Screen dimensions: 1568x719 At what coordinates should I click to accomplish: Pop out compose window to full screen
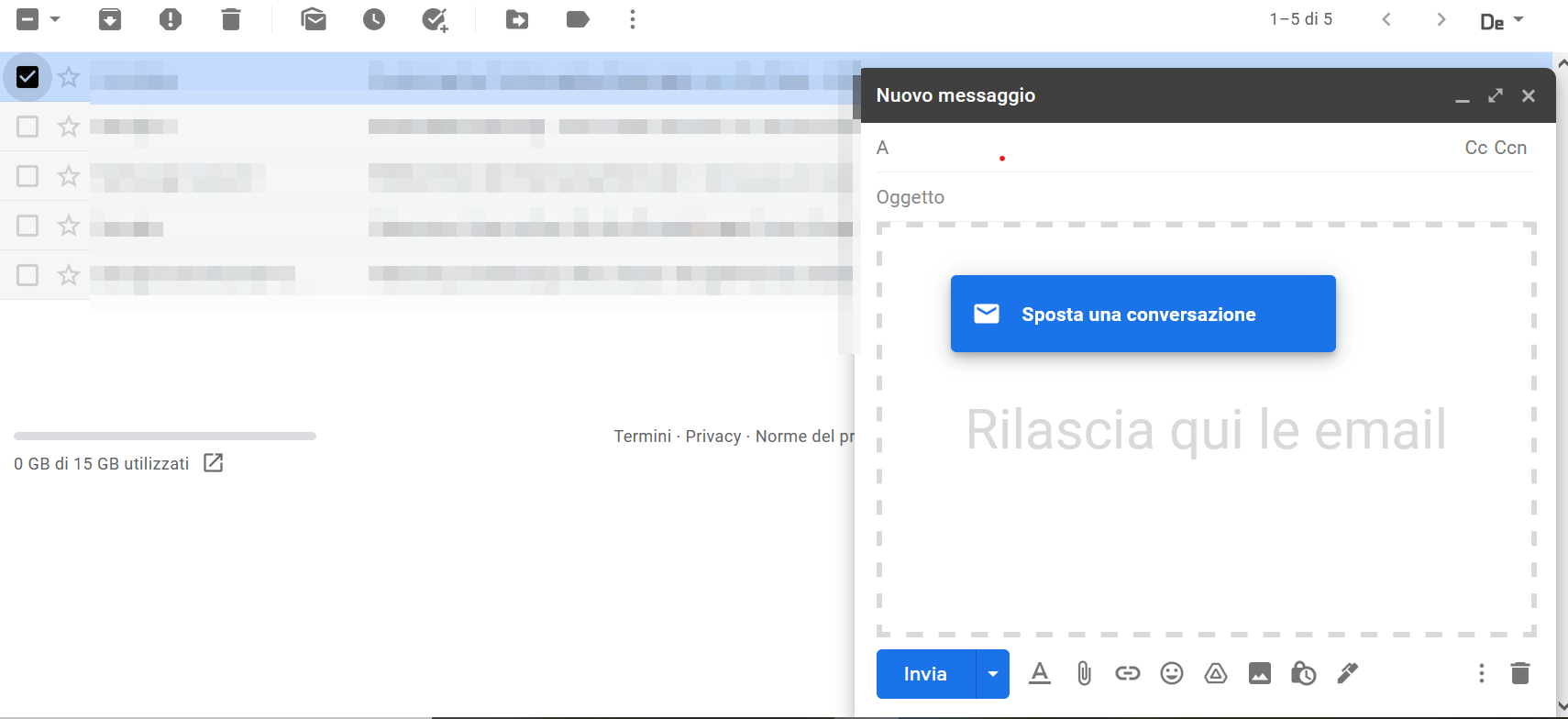click(1496, 95)
